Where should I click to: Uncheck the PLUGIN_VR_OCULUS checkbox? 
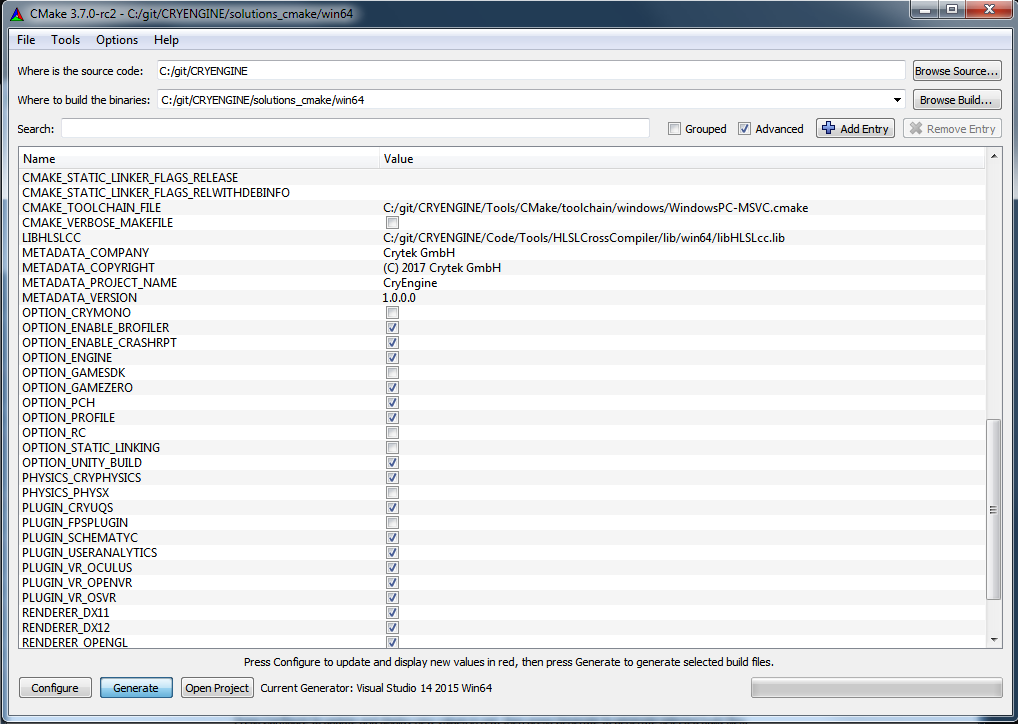click(392, 568)
